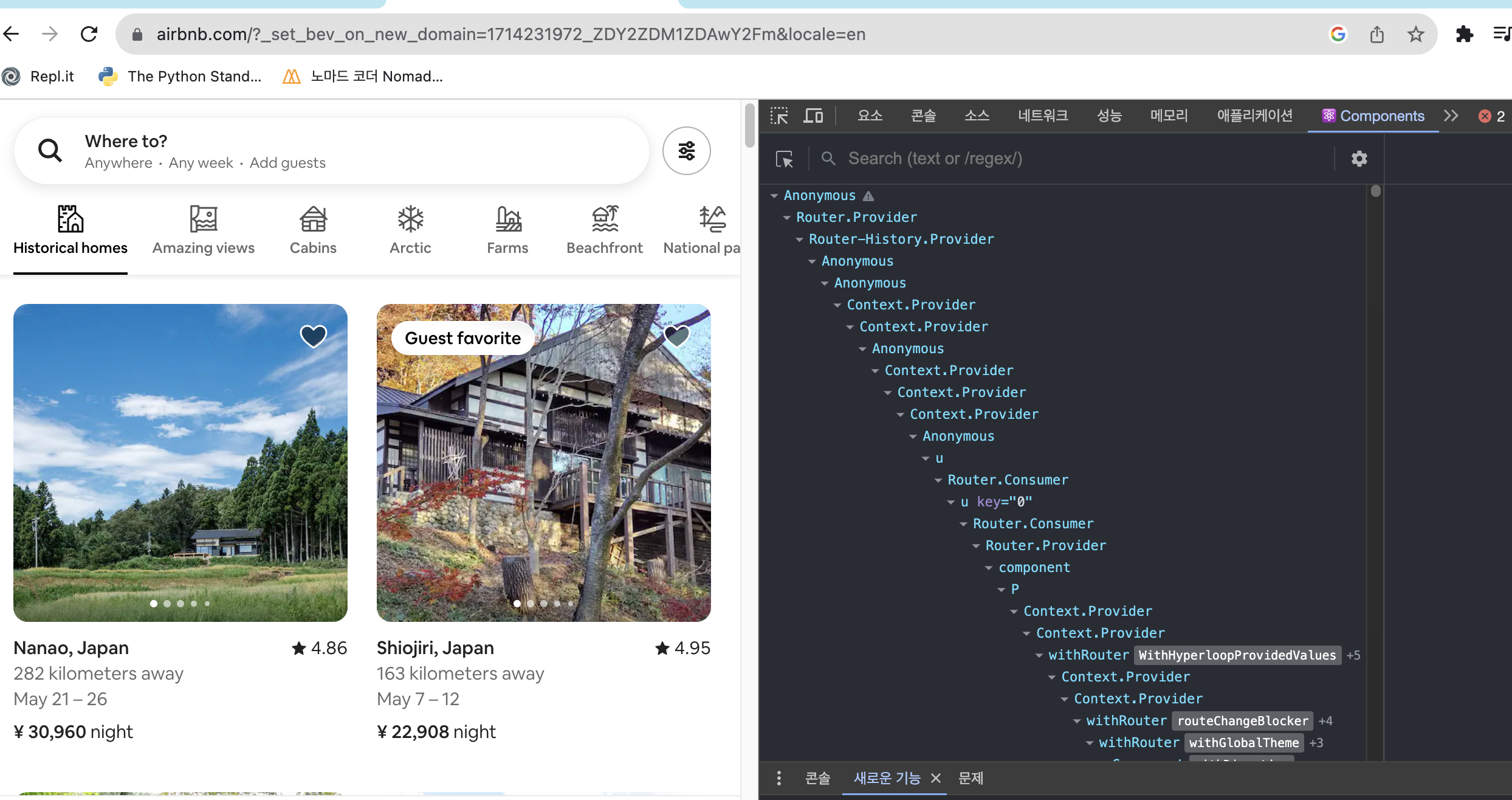Screen dimensions: 1512x800
Task: Expand more DevTools tabs chevron
Action: click(x=1451, y=116)
